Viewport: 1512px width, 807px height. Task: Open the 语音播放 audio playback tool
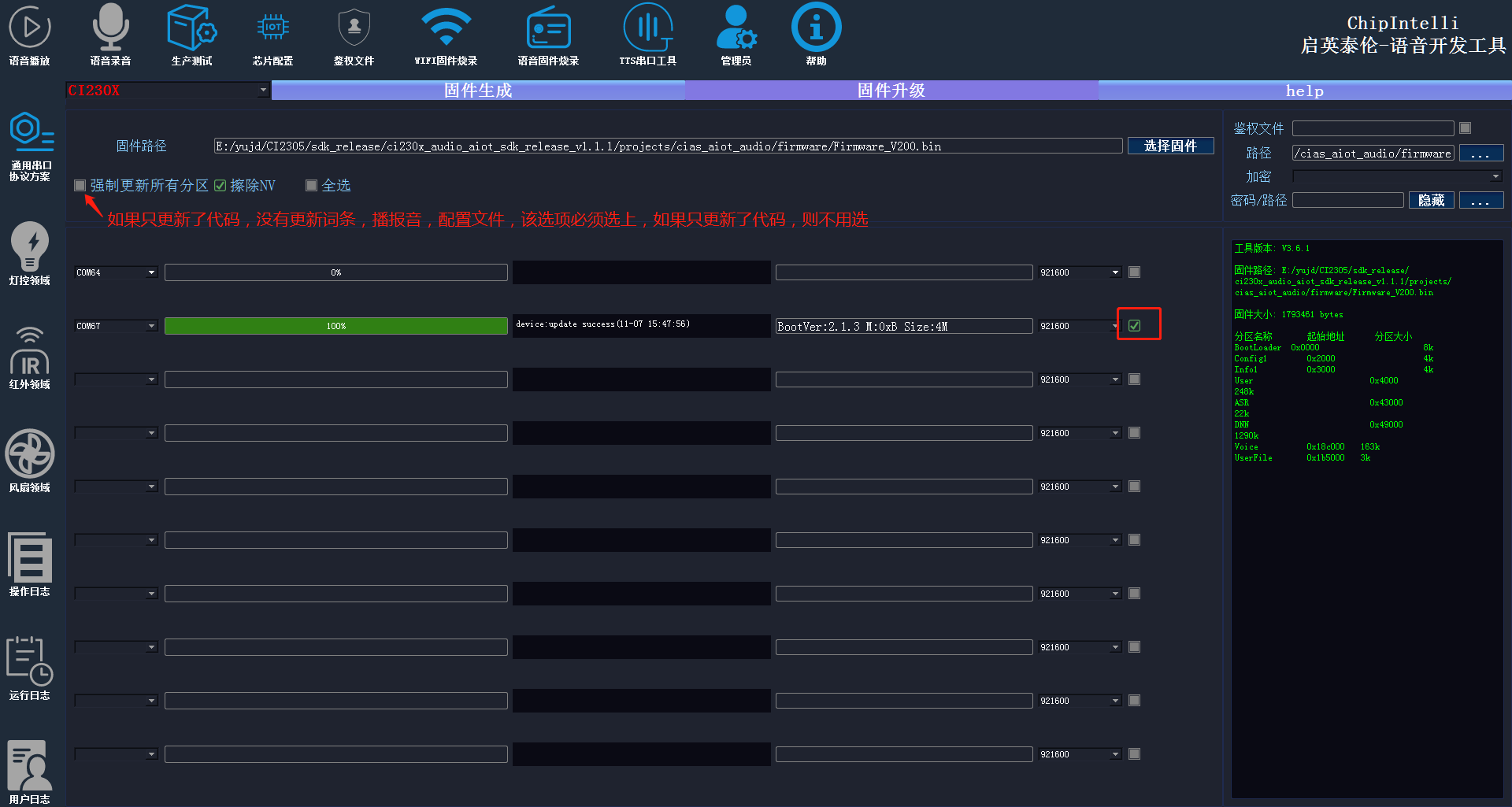(x=30, y=35)
